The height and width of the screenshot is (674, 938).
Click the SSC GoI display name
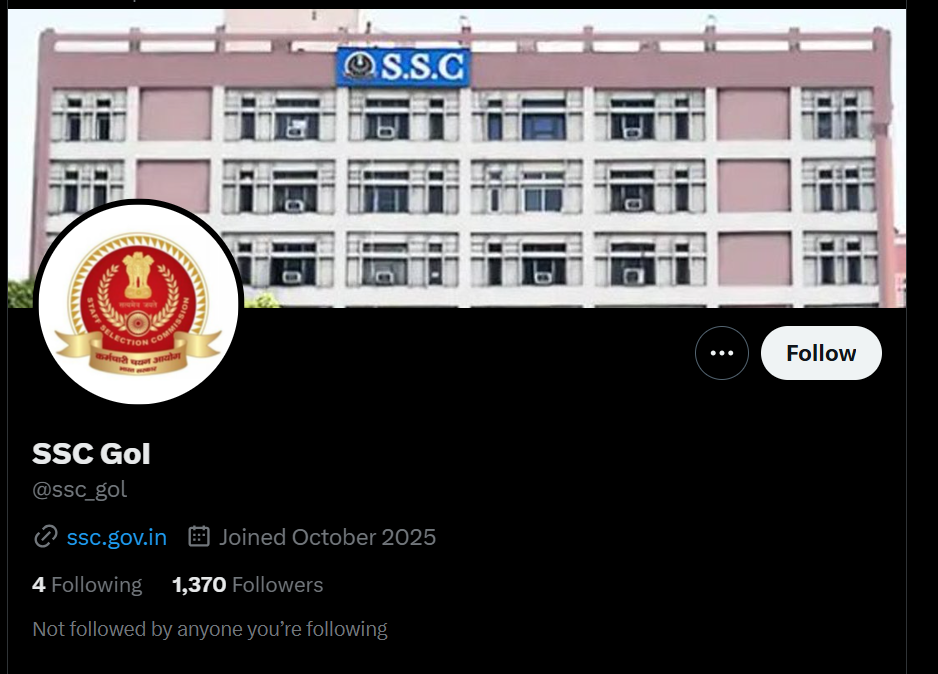tap(91, 453)
